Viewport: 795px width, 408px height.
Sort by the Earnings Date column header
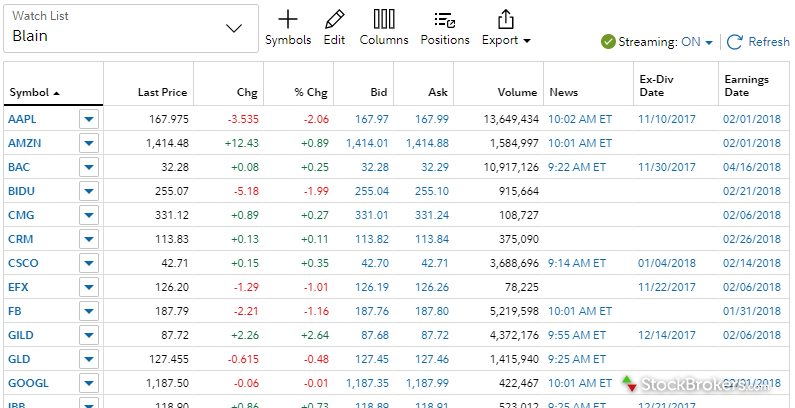746,86
